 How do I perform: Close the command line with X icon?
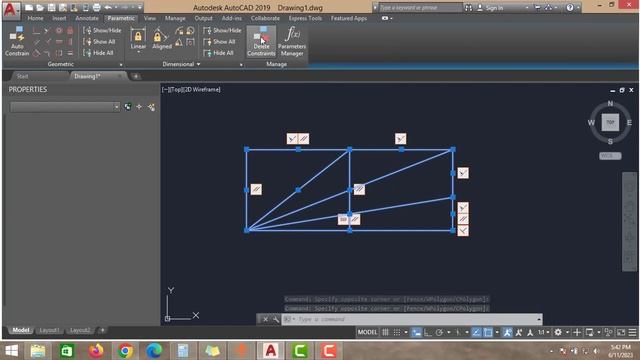pos(265,319)
